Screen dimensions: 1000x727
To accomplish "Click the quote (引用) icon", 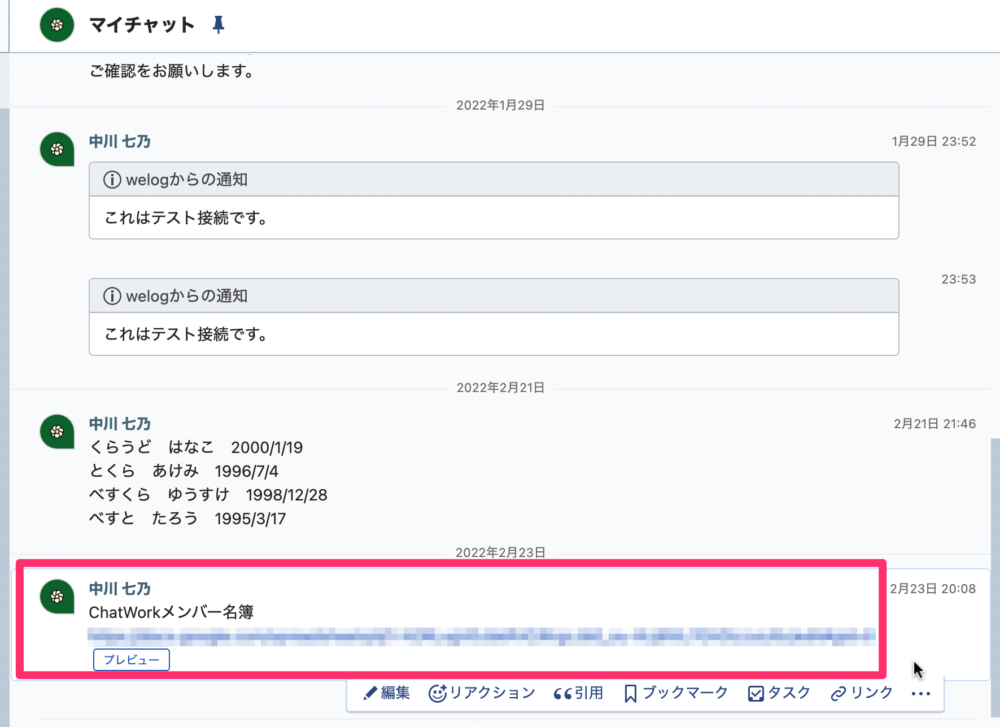I will (563, 692).
